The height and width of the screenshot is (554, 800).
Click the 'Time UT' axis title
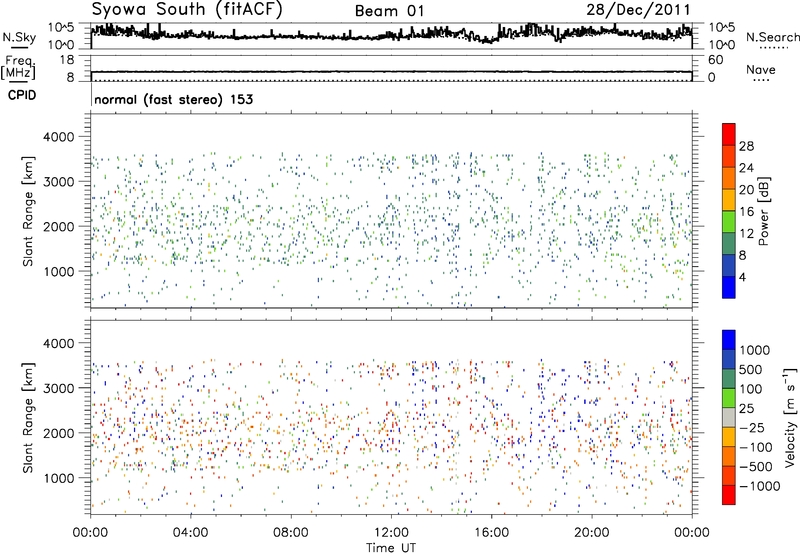[x=391, y=548]
